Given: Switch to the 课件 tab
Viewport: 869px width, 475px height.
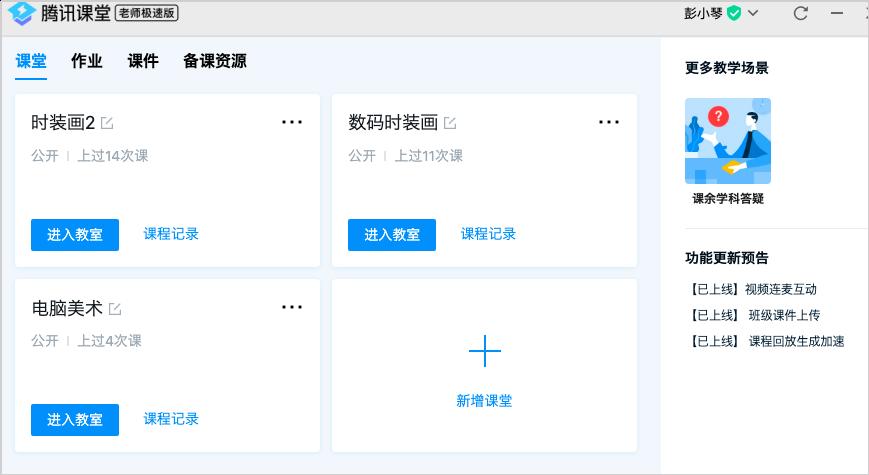Looking at the screenshot, I should (143, 61).
